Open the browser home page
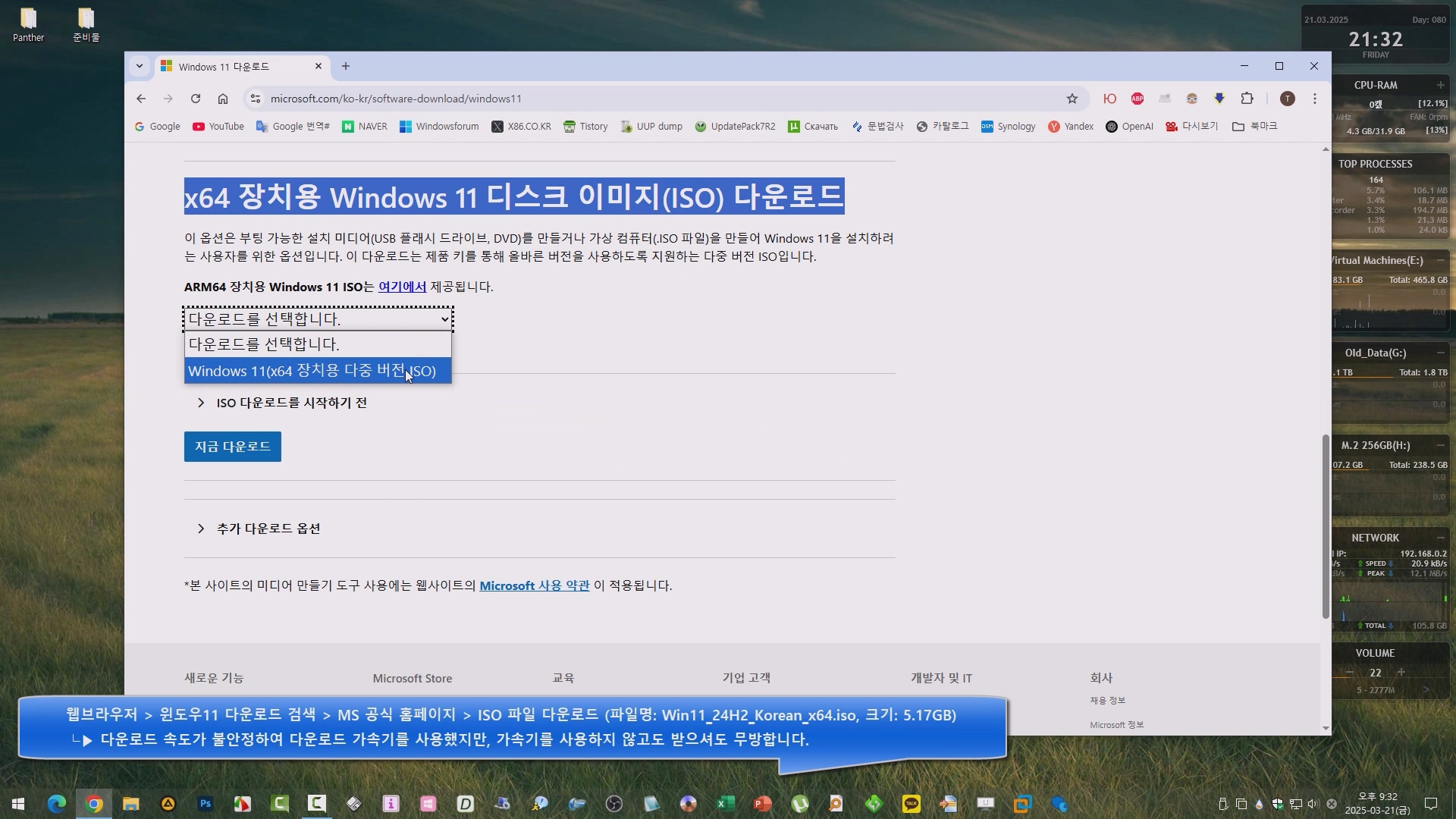Viewport: 1456px width, 819px height. pos(223,99)
